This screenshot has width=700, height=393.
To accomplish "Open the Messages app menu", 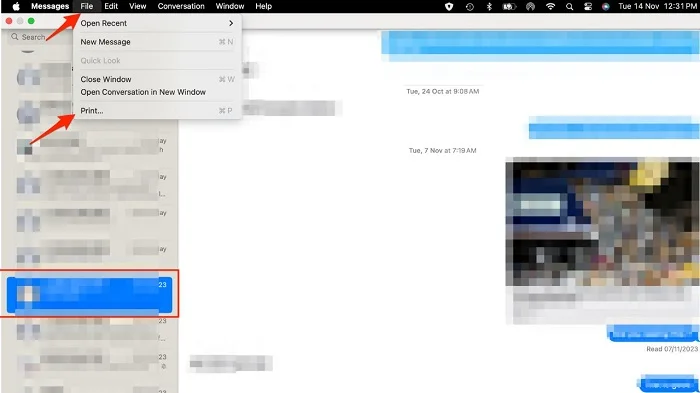I will coord(50,6).
